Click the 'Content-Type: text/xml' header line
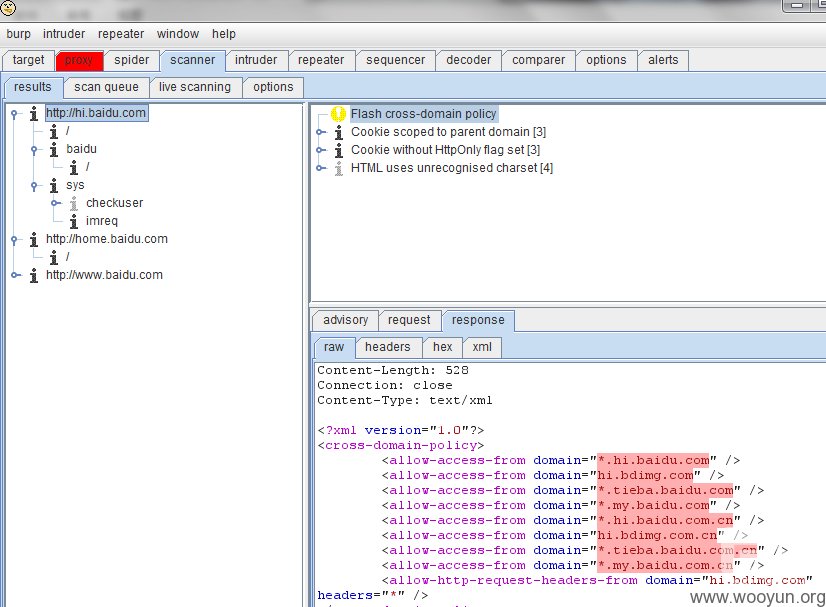The height and width of the screenshot is (607, 826). [405, 400]
